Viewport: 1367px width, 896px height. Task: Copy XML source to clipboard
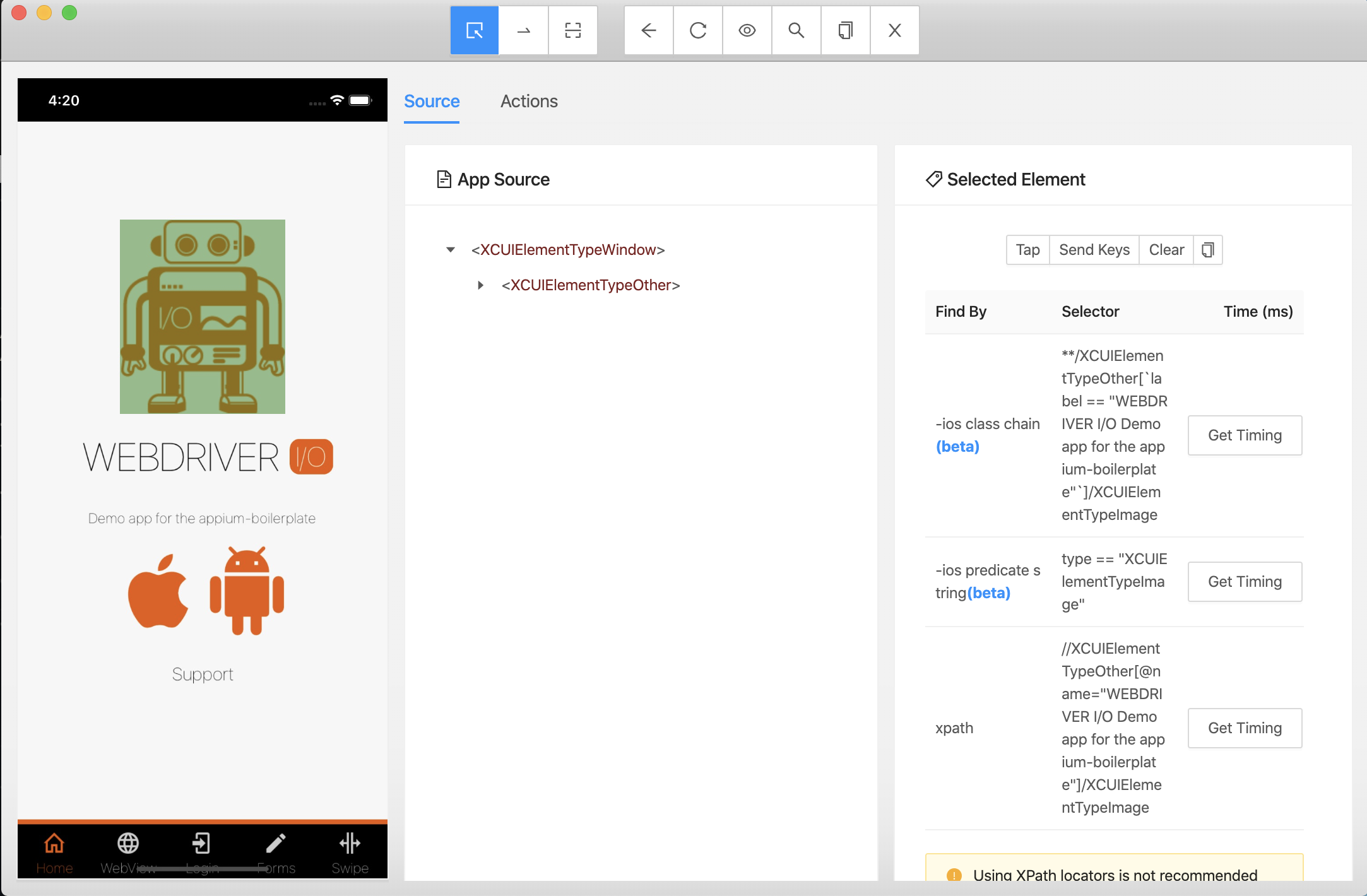coord(845,30)
